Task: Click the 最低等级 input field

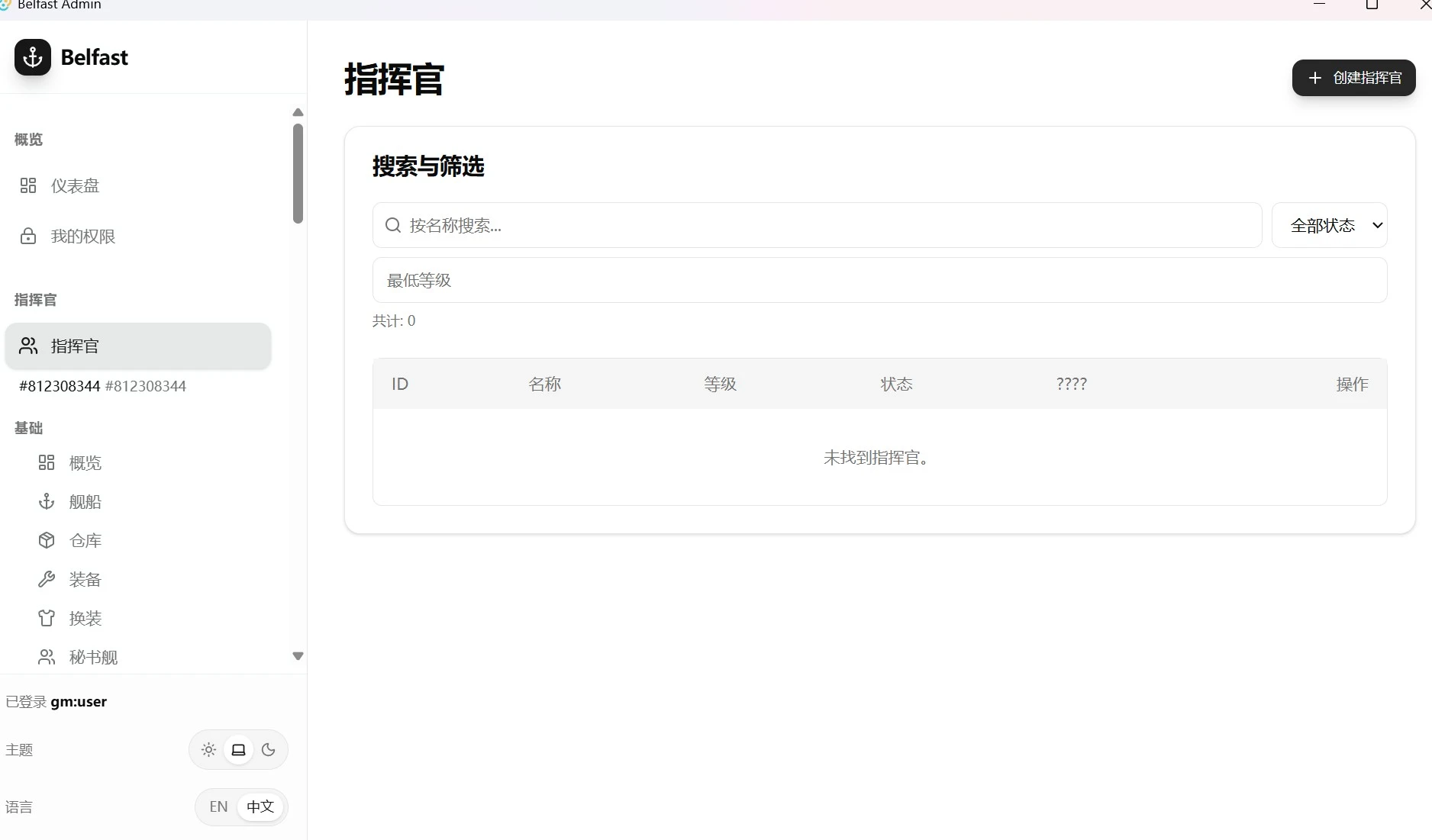Action: (879, 280)
